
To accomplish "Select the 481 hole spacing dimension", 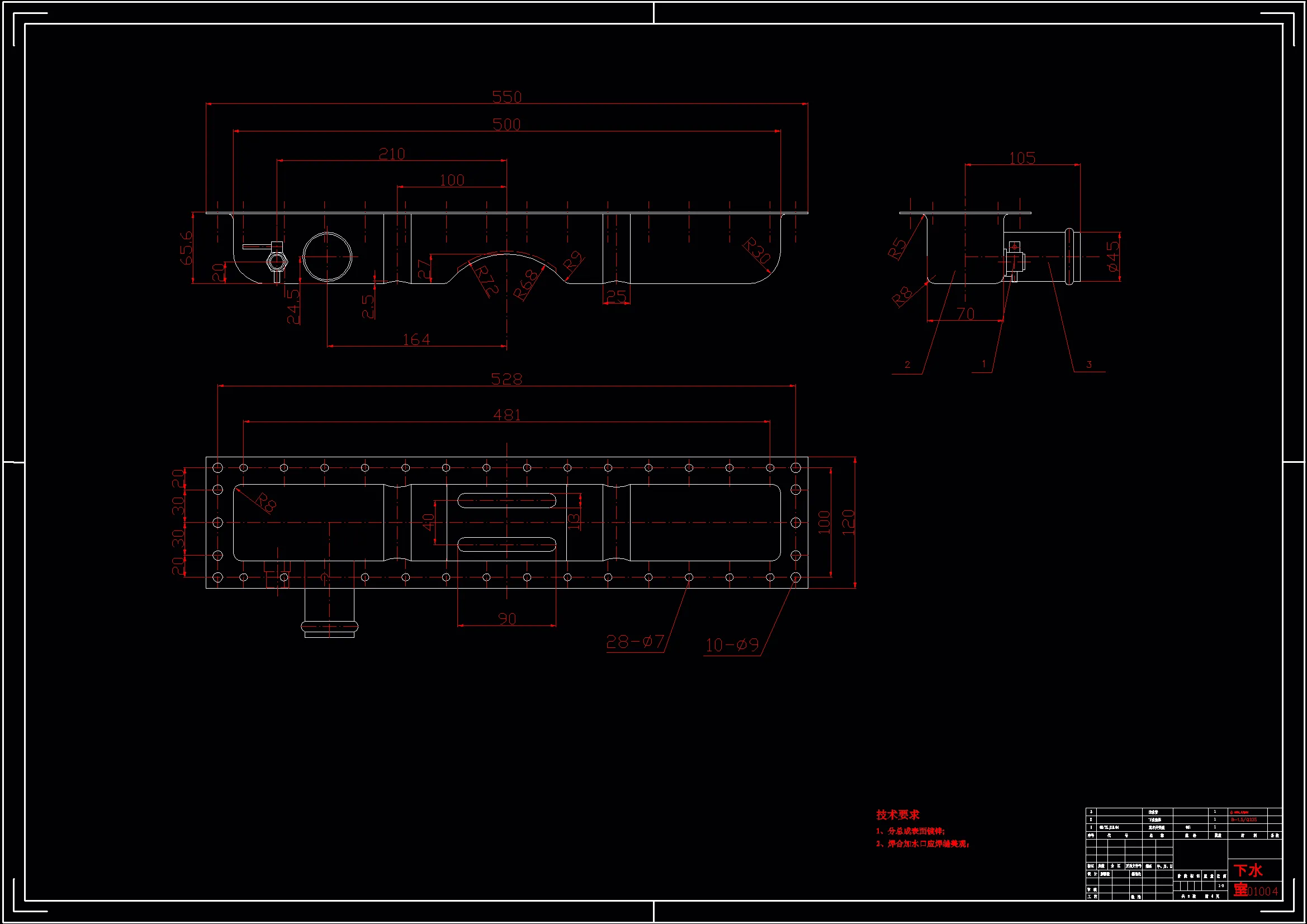I will (506, 415).
